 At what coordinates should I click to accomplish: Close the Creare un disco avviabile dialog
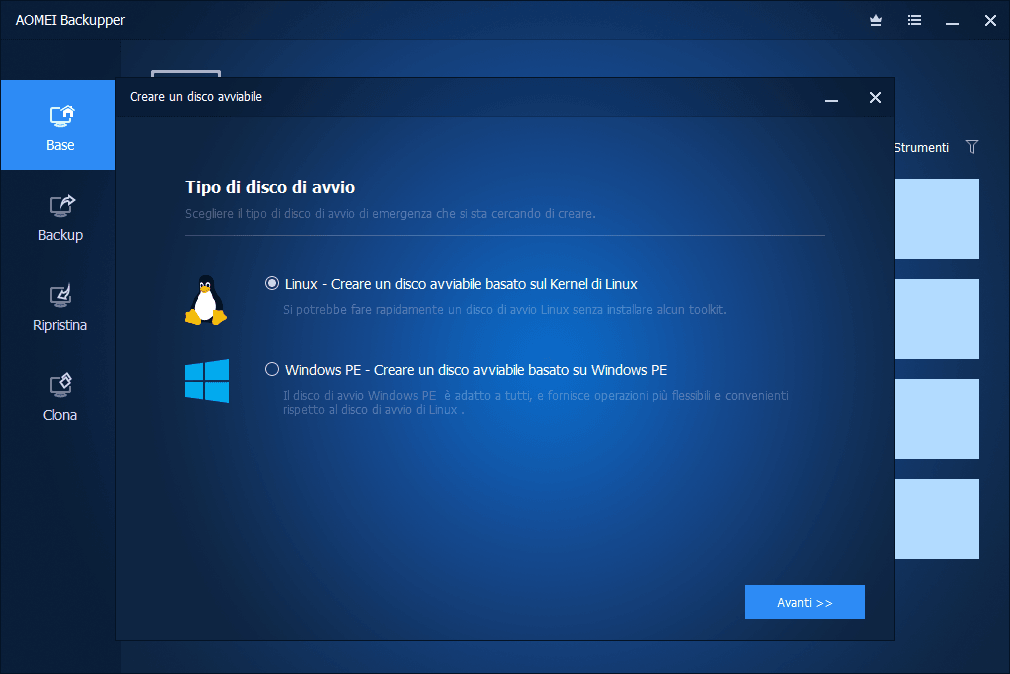click(x=875, y=97)
